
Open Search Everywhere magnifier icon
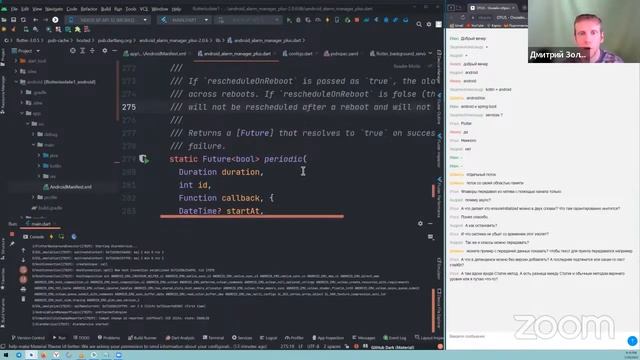[x=419, y=24]
